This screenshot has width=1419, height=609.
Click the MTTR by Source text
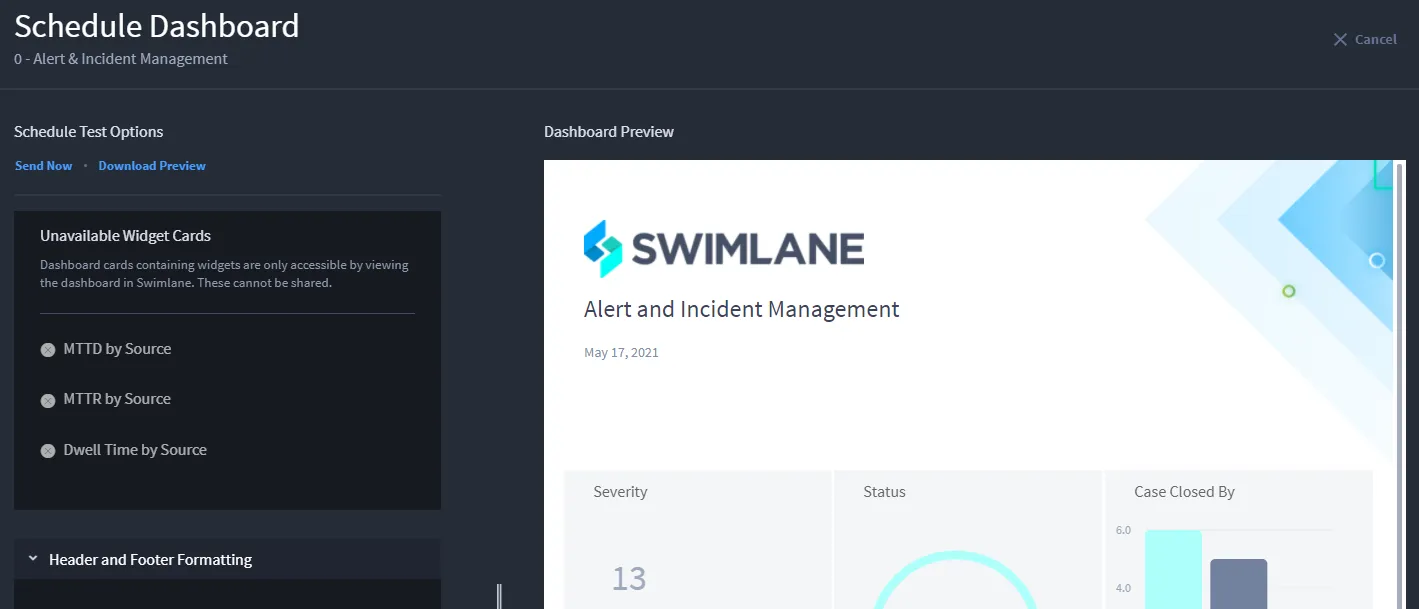[x=117, y=399]
